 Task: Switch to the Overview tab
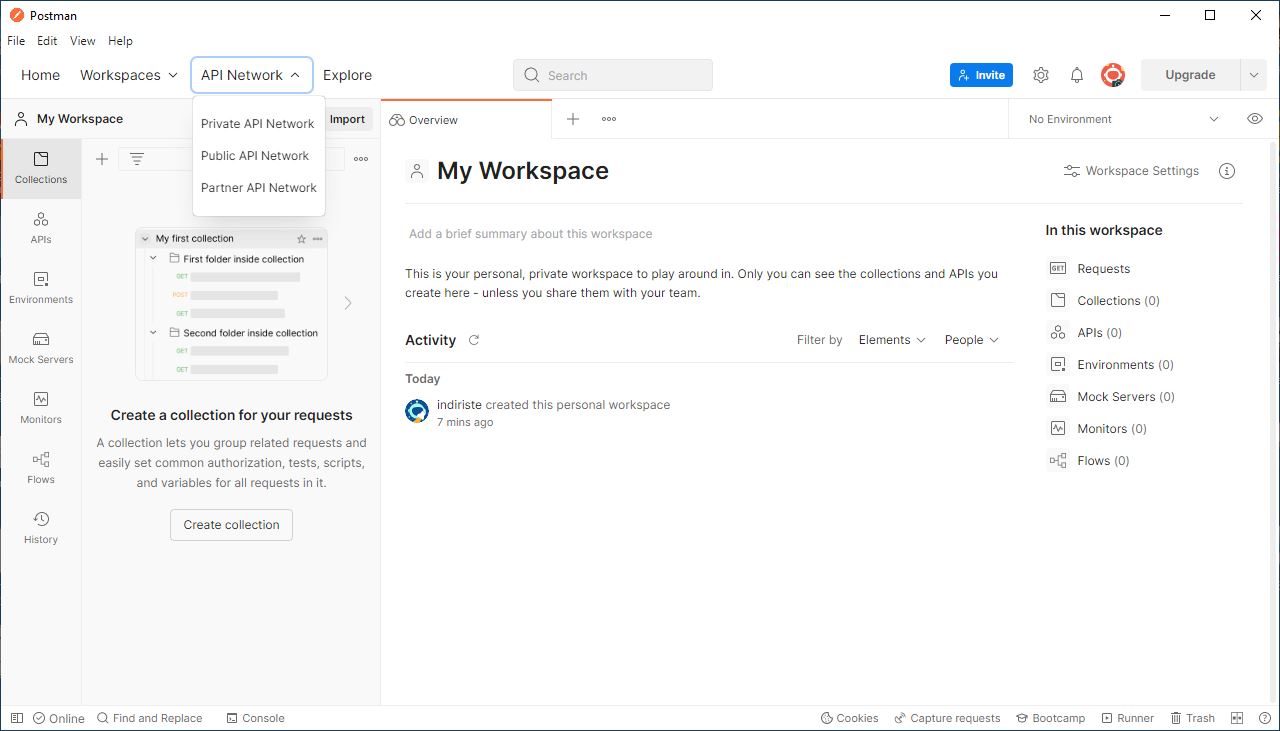(x=466, y=119)
